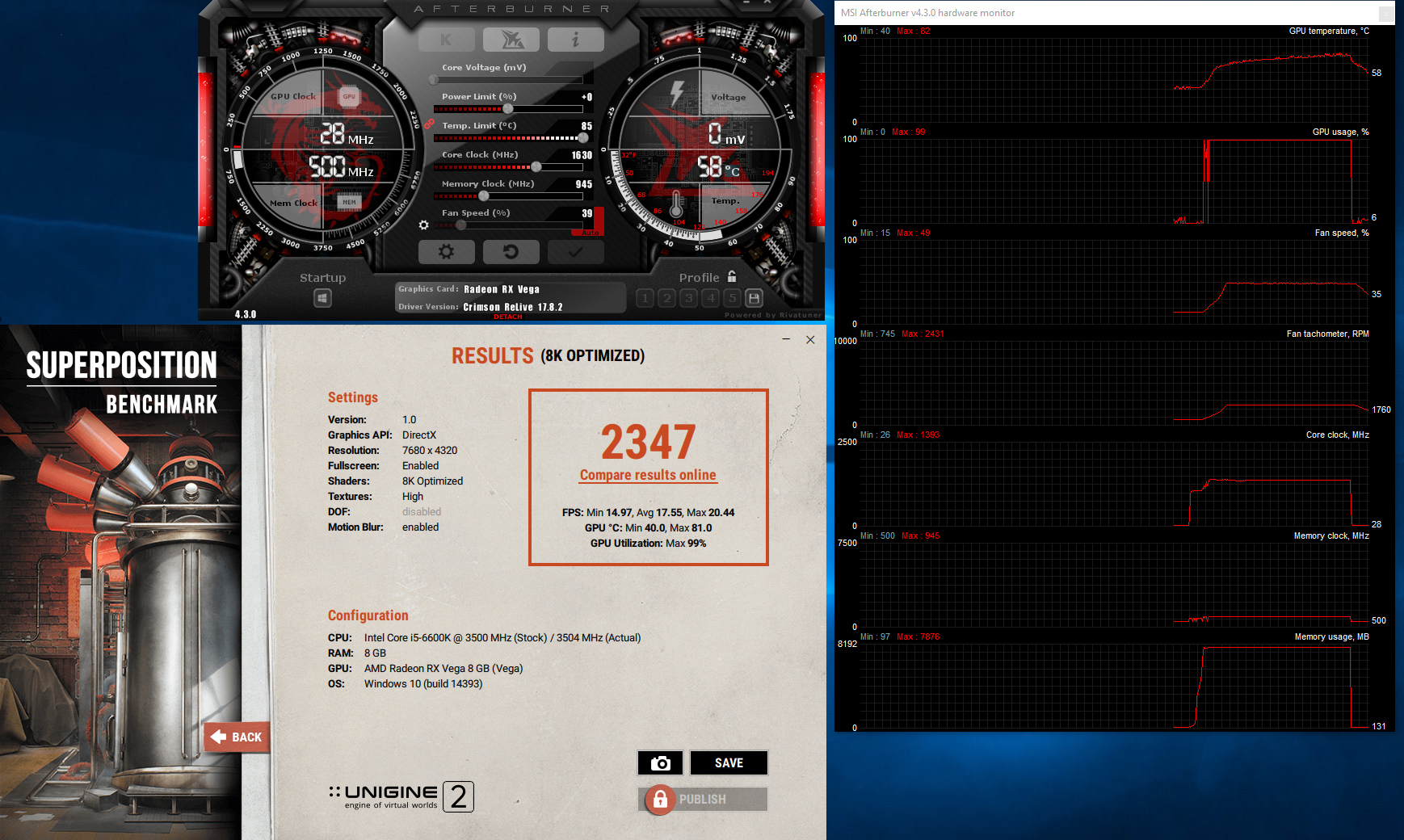Click the Temp. Limit slider handle
Viewport: 1404px width, 840px height.
coord(583,137)
